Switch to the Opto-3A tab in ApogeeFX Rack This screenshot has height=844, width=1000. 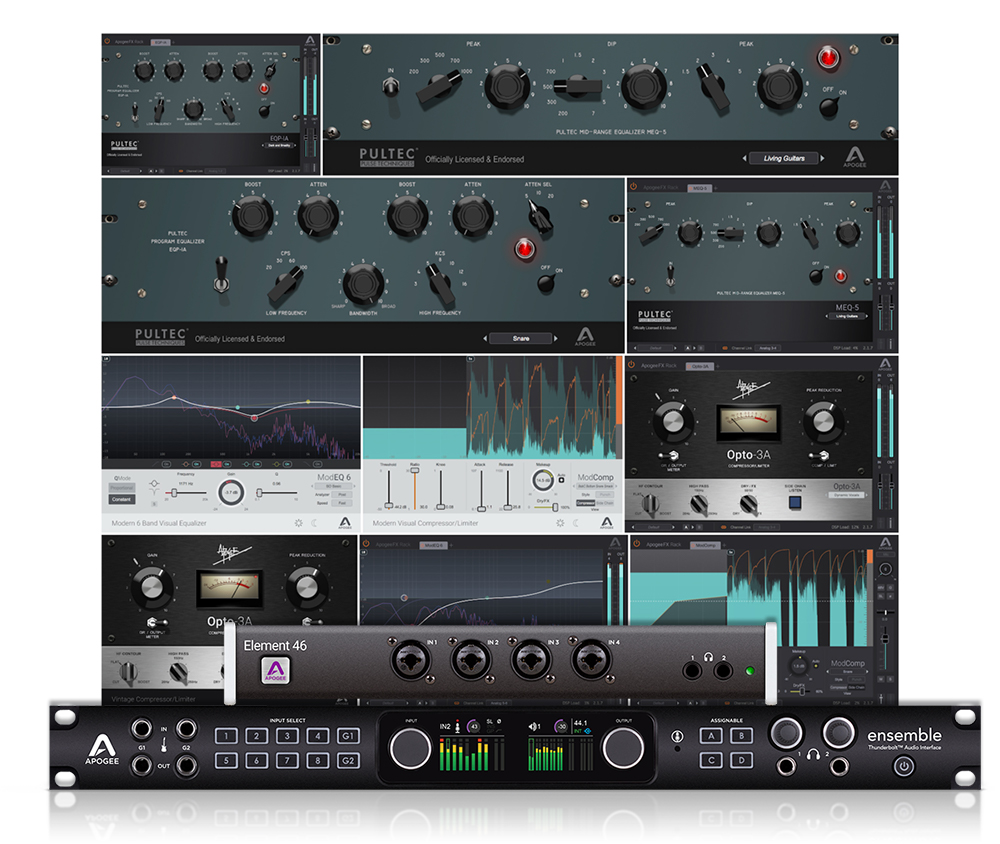700,366
